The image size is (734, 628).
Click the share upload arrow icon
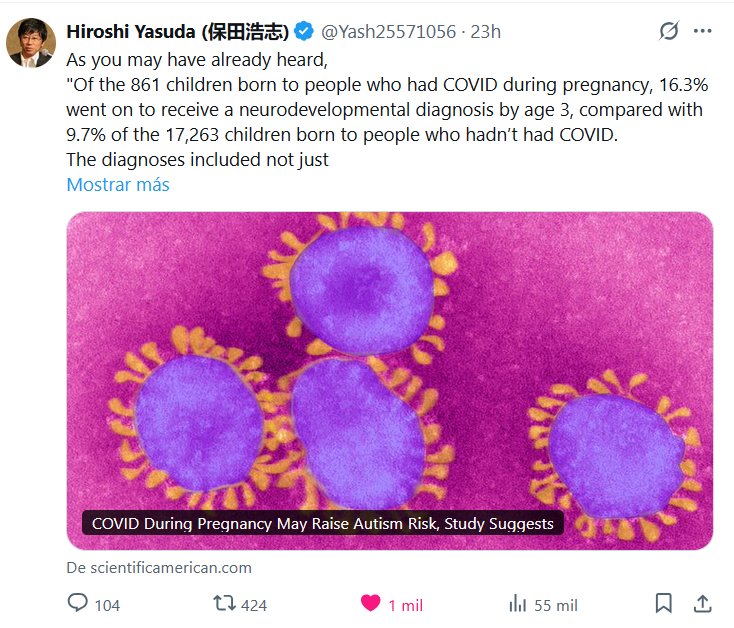pos(702,604)
